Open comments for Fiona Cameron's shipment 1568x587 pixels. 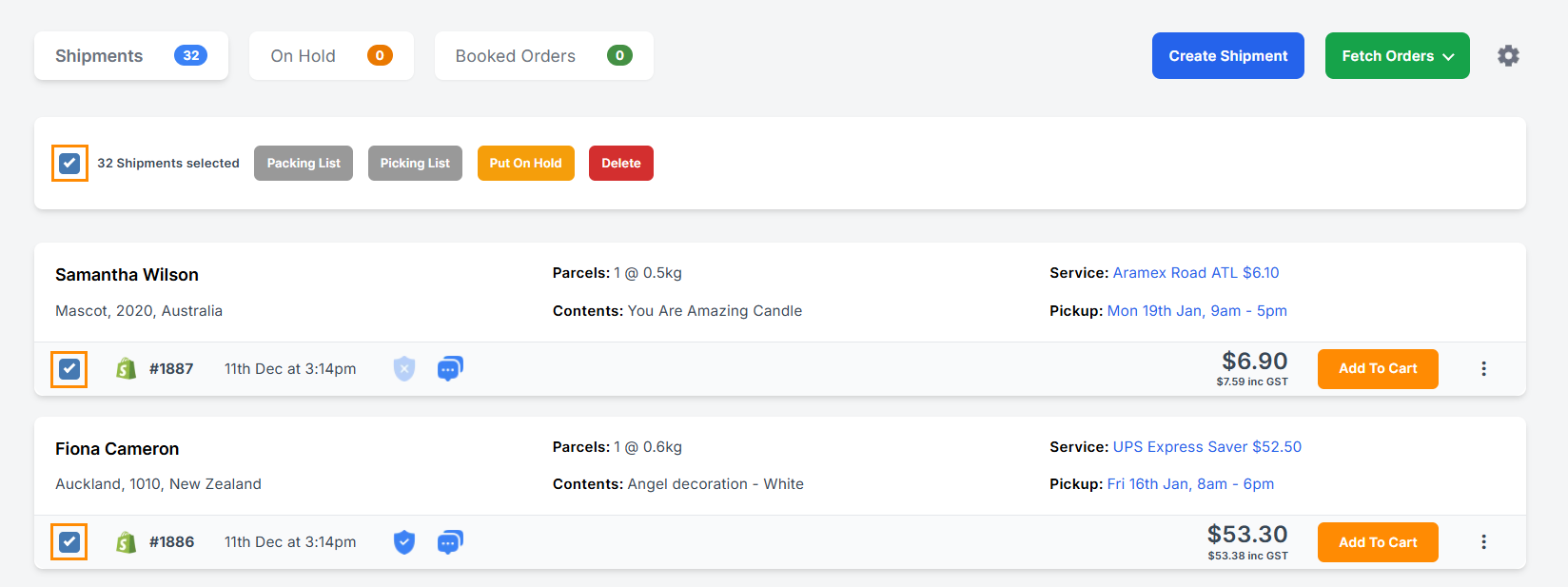tap(449, 541)
